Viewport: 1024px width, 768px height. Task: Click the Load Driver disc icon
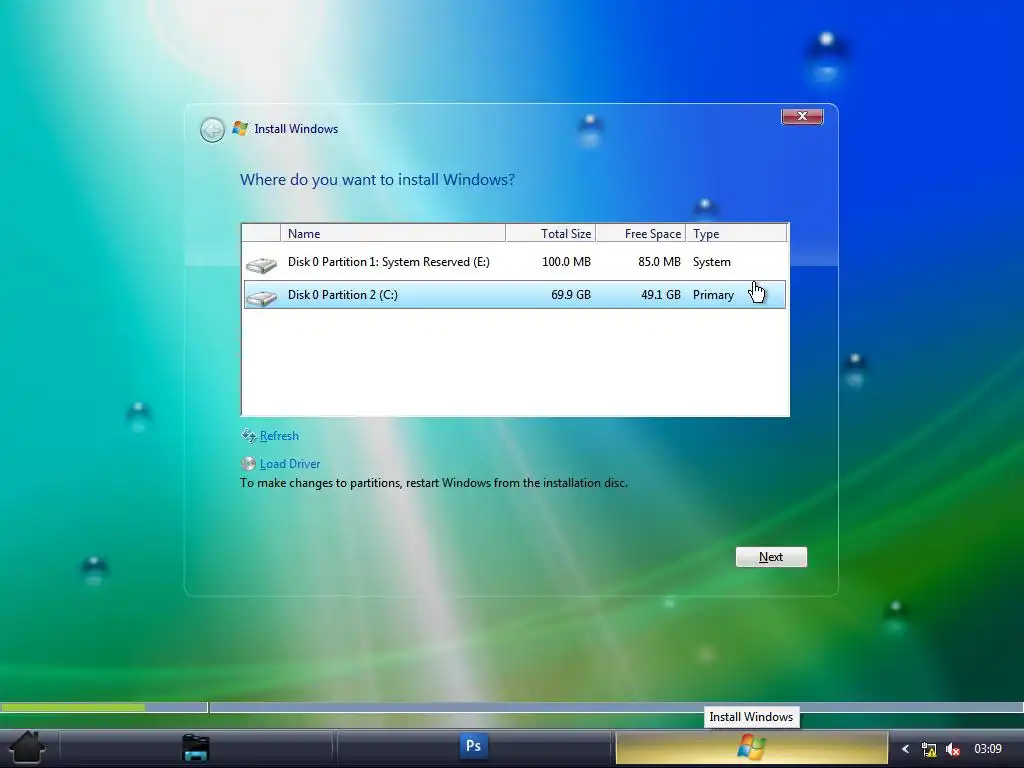click(248, 464)
